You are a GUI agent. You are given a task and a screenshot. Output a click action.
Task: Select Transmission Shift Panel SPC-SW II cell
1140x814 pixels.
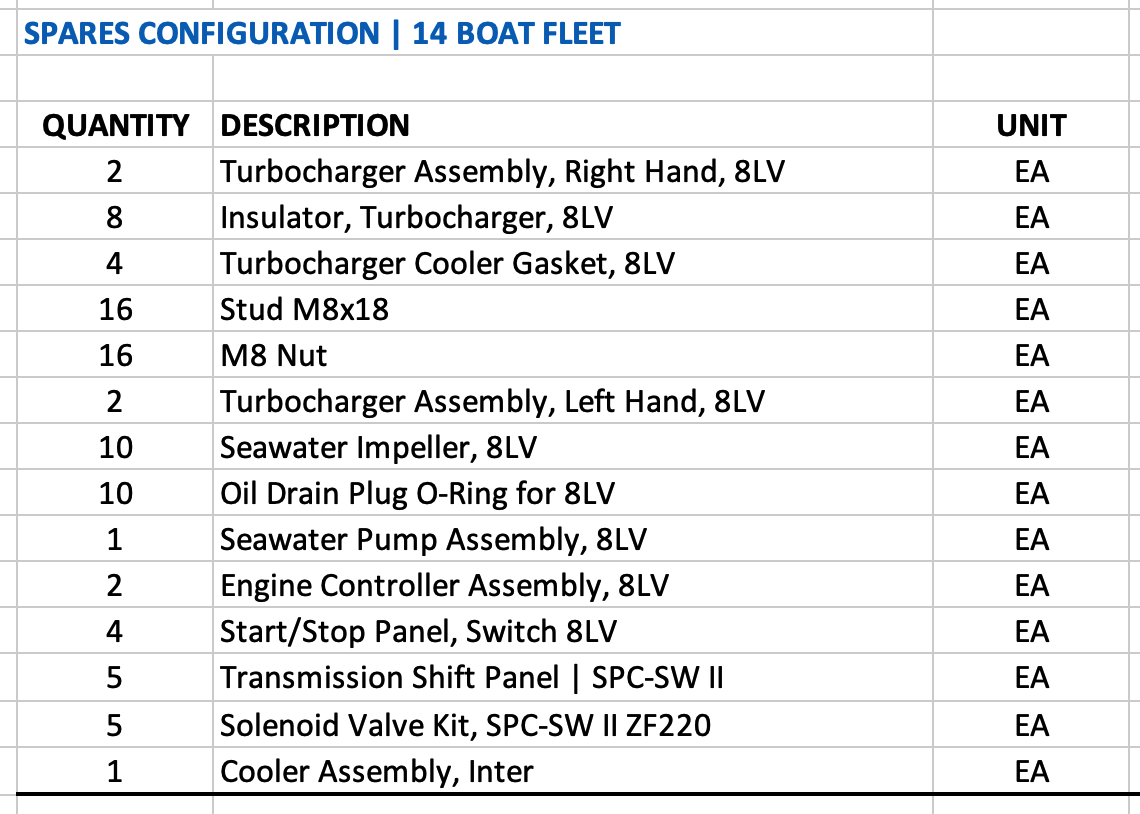click(x=573, y=677)
